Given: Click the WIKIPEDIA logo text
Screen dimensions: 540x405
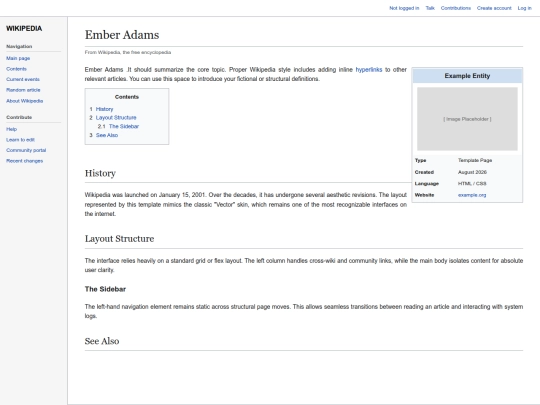Looking at the screenshot, I should point(24,28).
